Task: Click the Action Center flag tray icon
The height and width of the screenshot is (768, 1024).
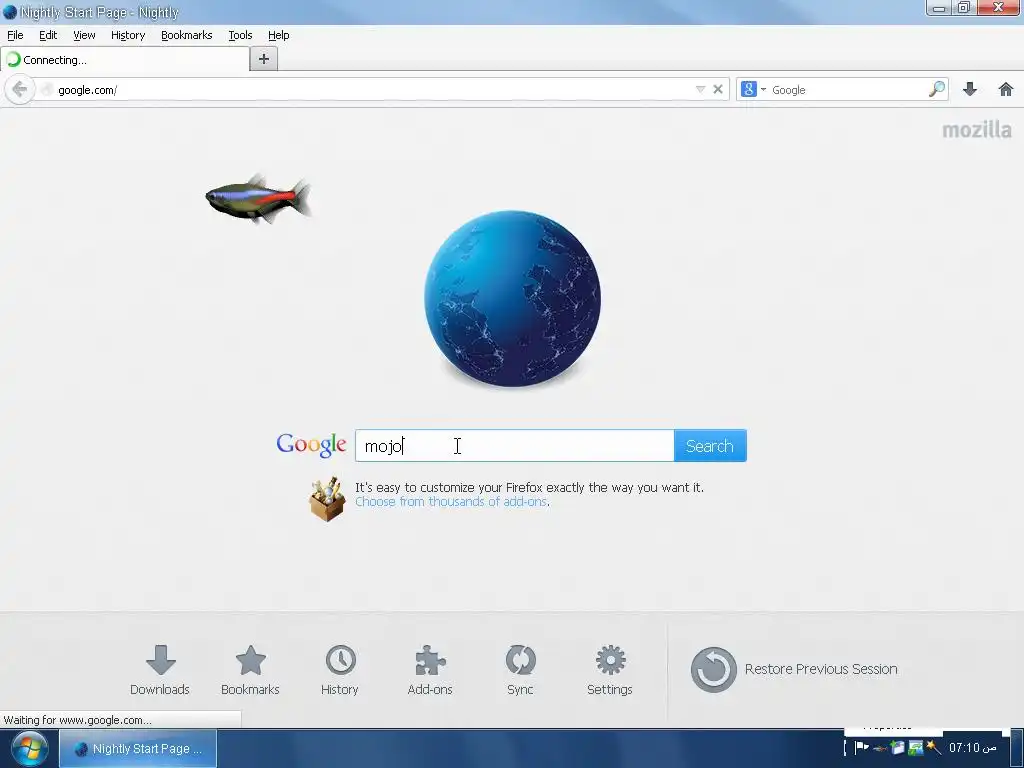Action: [x=862, y=748]
